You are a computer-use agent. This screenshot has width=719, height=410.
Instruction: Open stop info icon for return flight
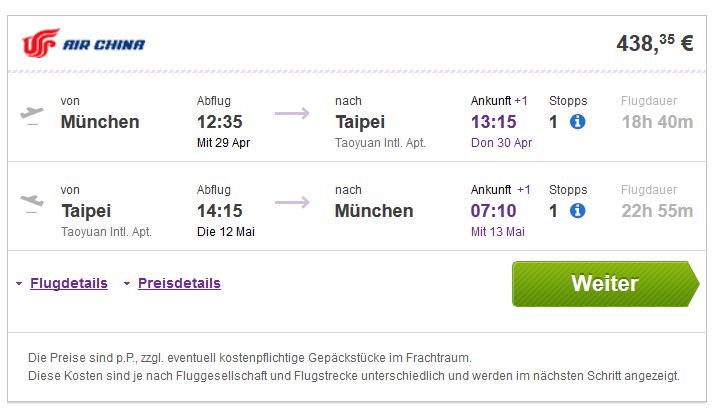(577, 211)
